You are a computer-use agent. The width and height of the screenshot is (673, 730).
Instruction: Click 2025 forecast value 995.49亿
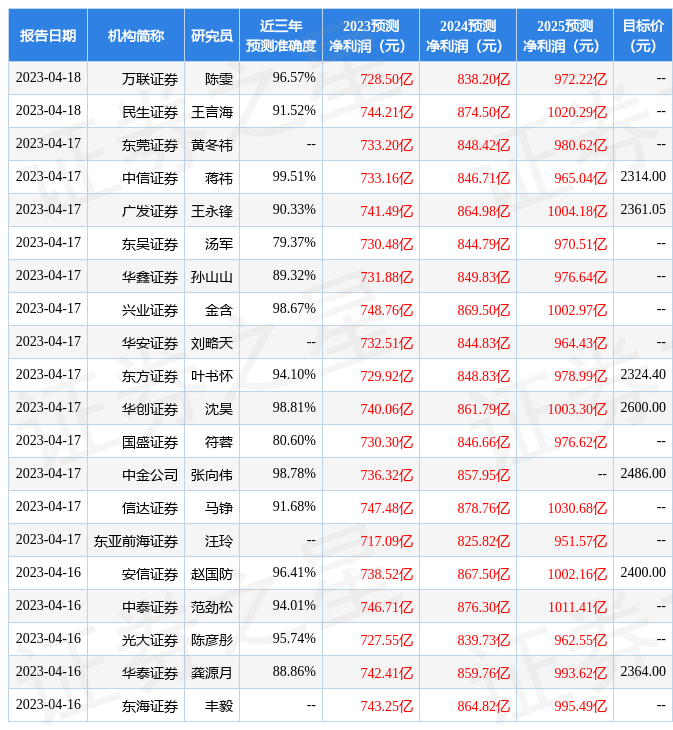coord(581,706)
